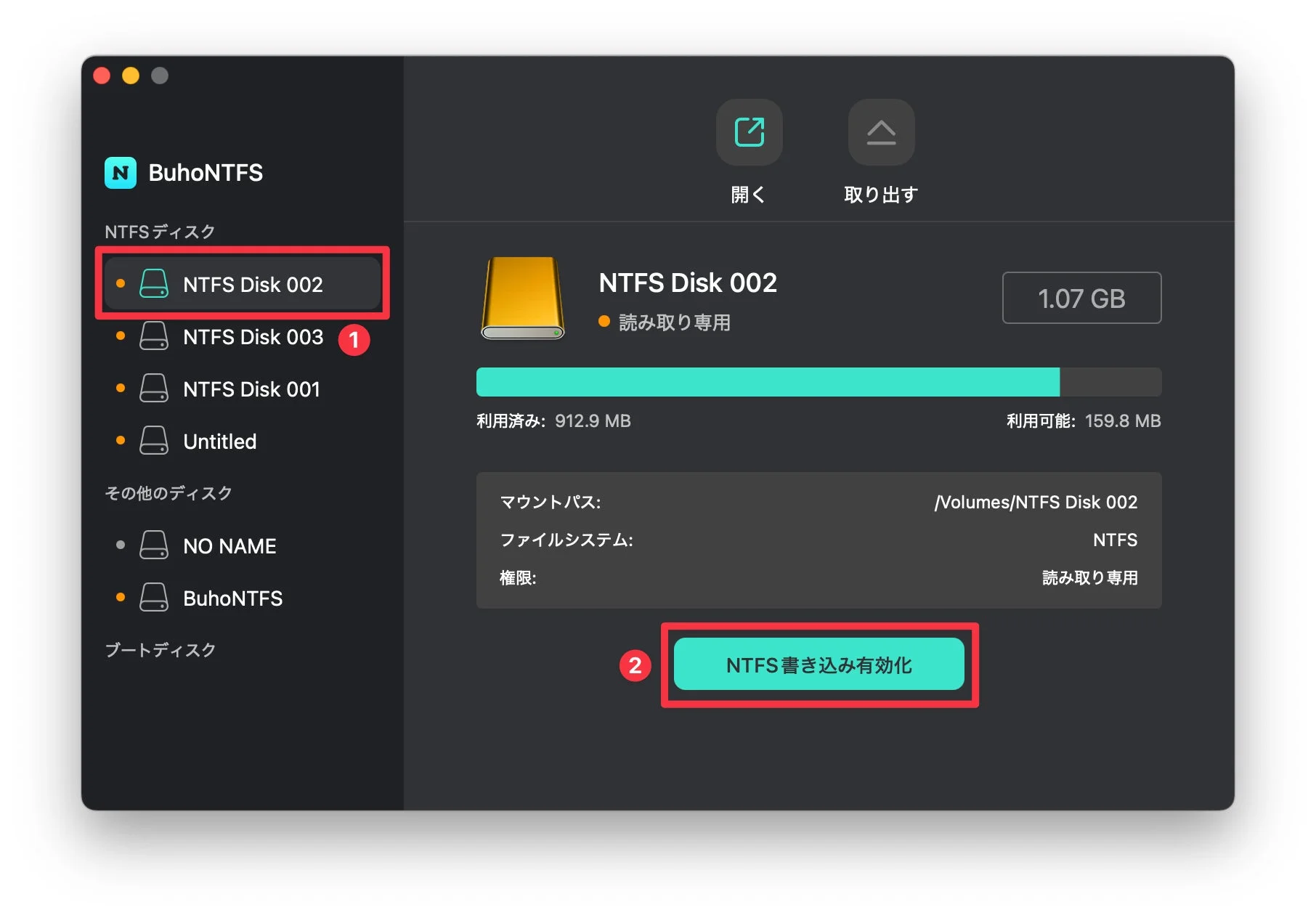Open the NO NAME disk entry
1316x918 pixels.
click(229, 546)
